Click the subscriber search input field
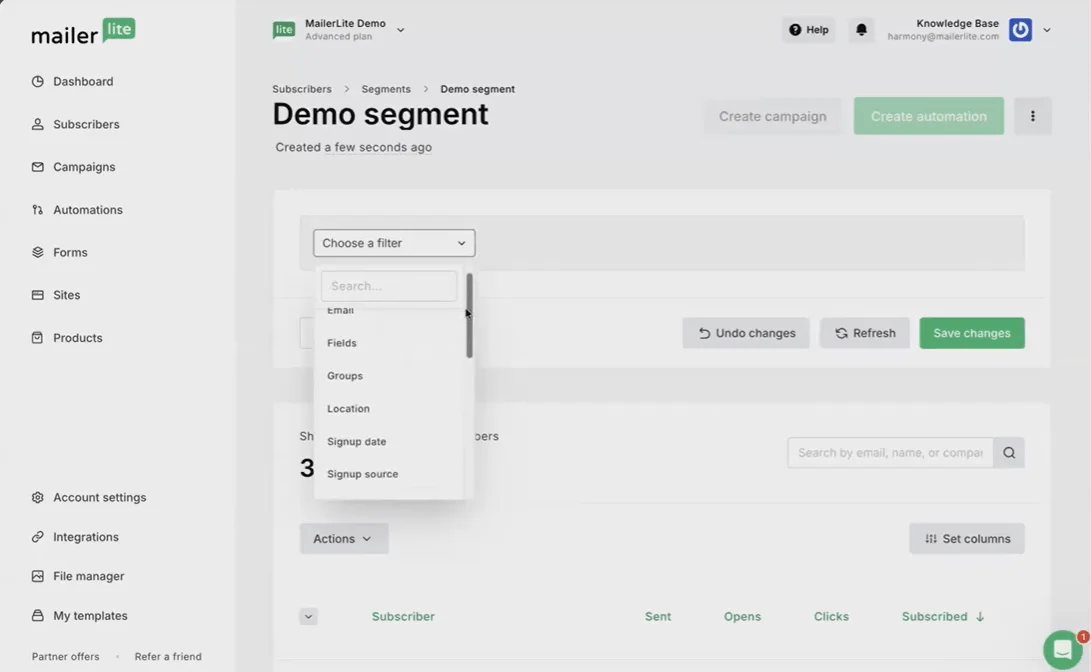 tap(891, 453)
